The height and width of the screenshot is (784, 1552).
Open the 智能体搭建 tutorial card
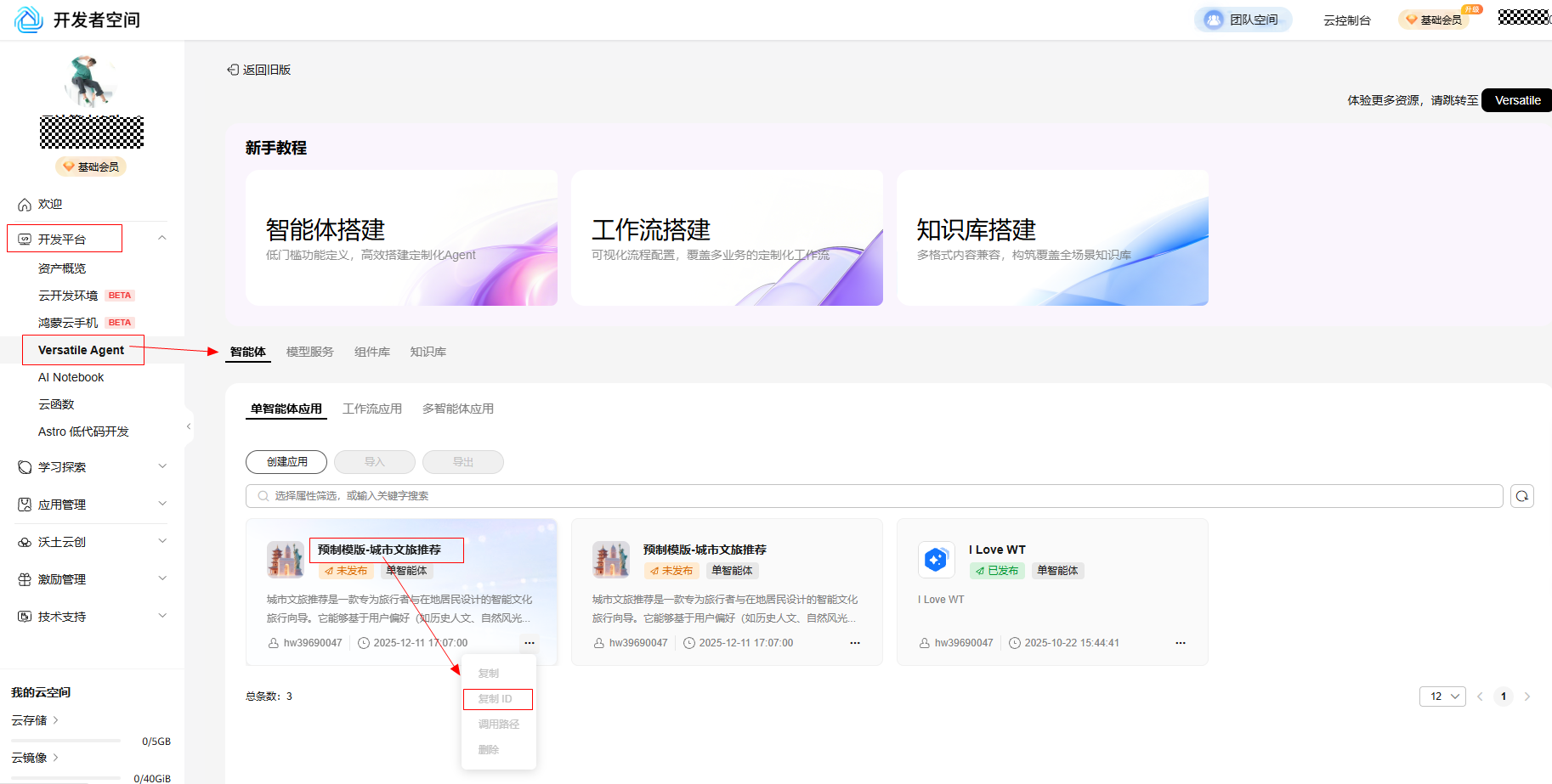401,238
